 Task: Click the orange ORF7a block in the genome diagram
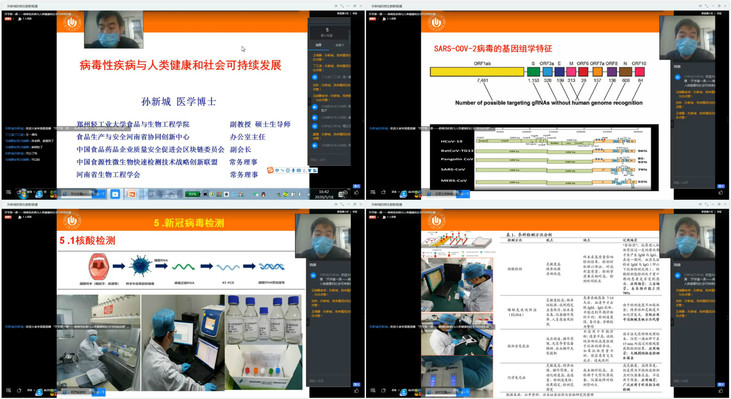(x=597, y=72)
